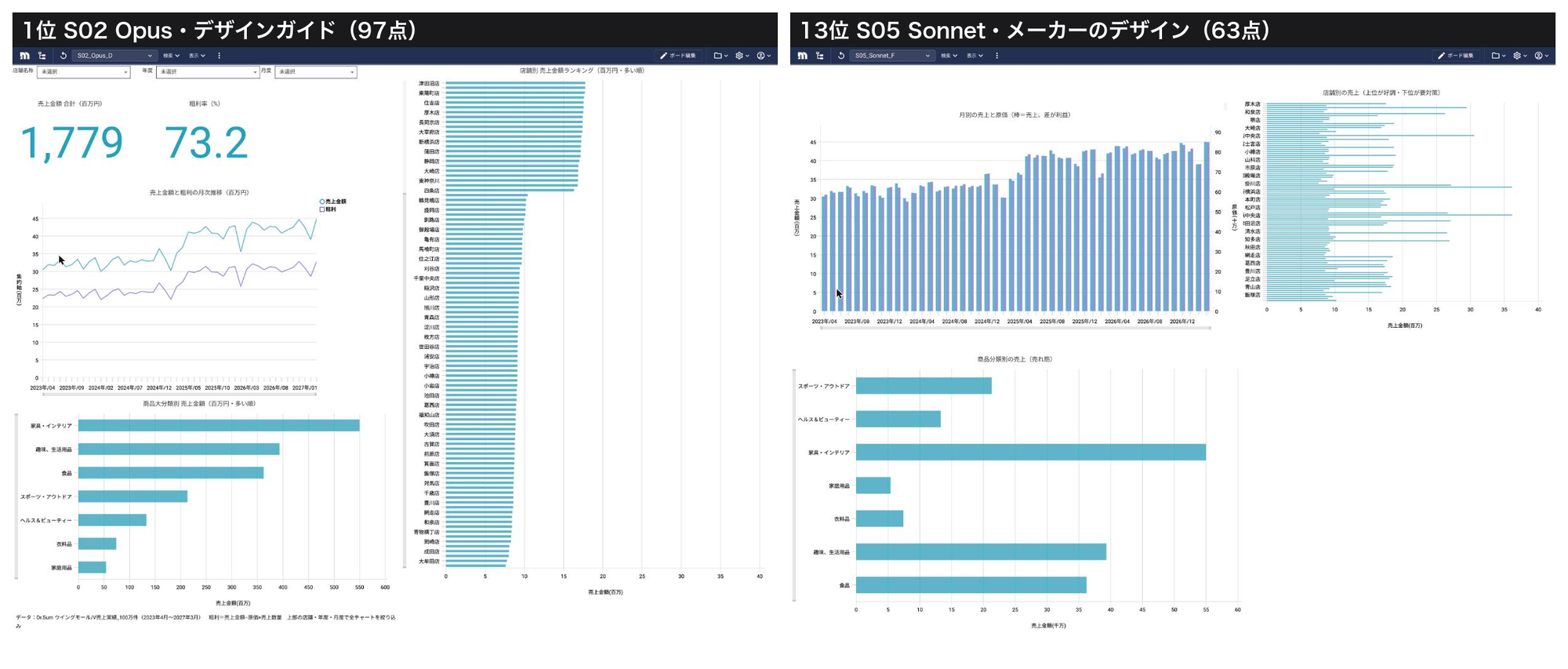This screenshot has height=669, width=1568.
Task: Click the MotionBoard logo icon in S02 Opus dashboard
Action: pyautogui.click(x=24, y=56)
